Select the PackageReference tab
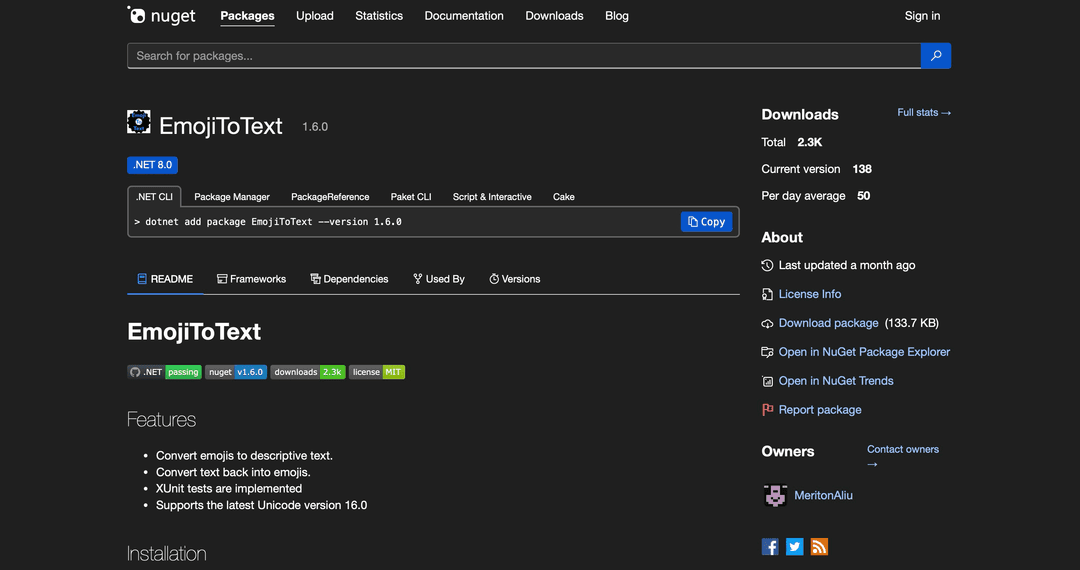Viewport: 1080px width, 570px height. point(330,197)
